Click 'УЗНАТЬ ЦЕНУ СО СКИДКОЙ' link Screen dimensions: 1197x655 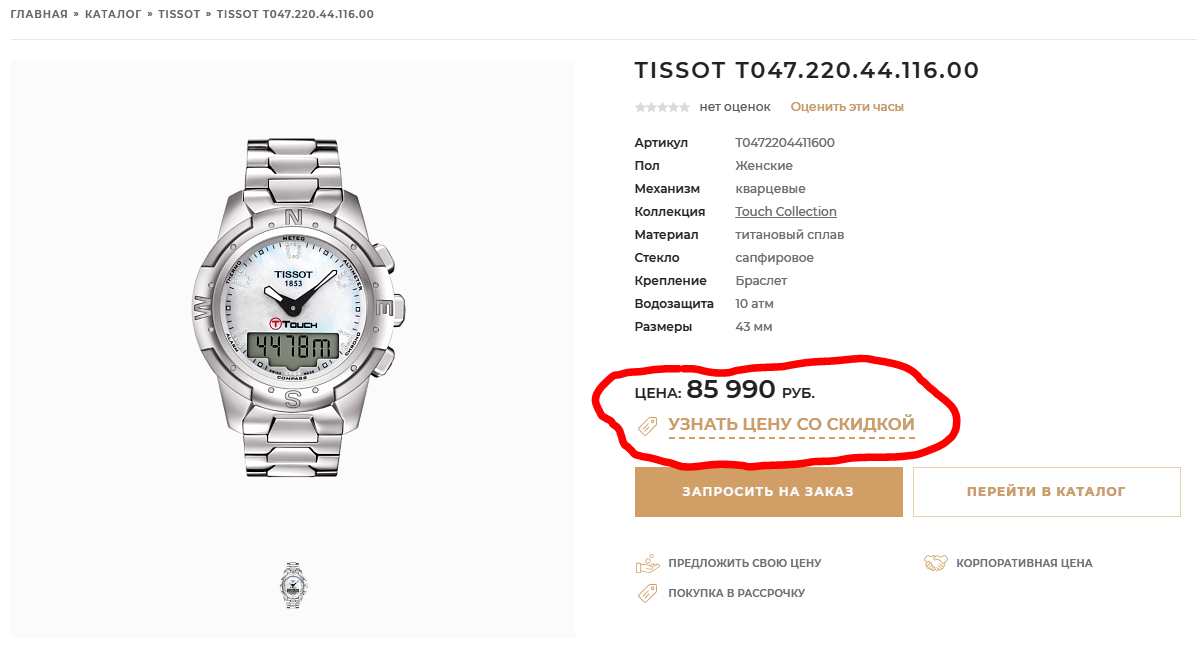[x=791, y=425]
